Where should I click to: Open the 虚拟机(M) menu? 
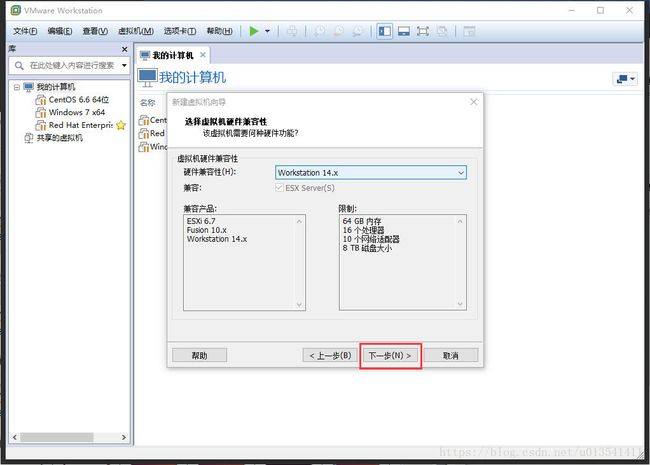[x=136, y=31]
